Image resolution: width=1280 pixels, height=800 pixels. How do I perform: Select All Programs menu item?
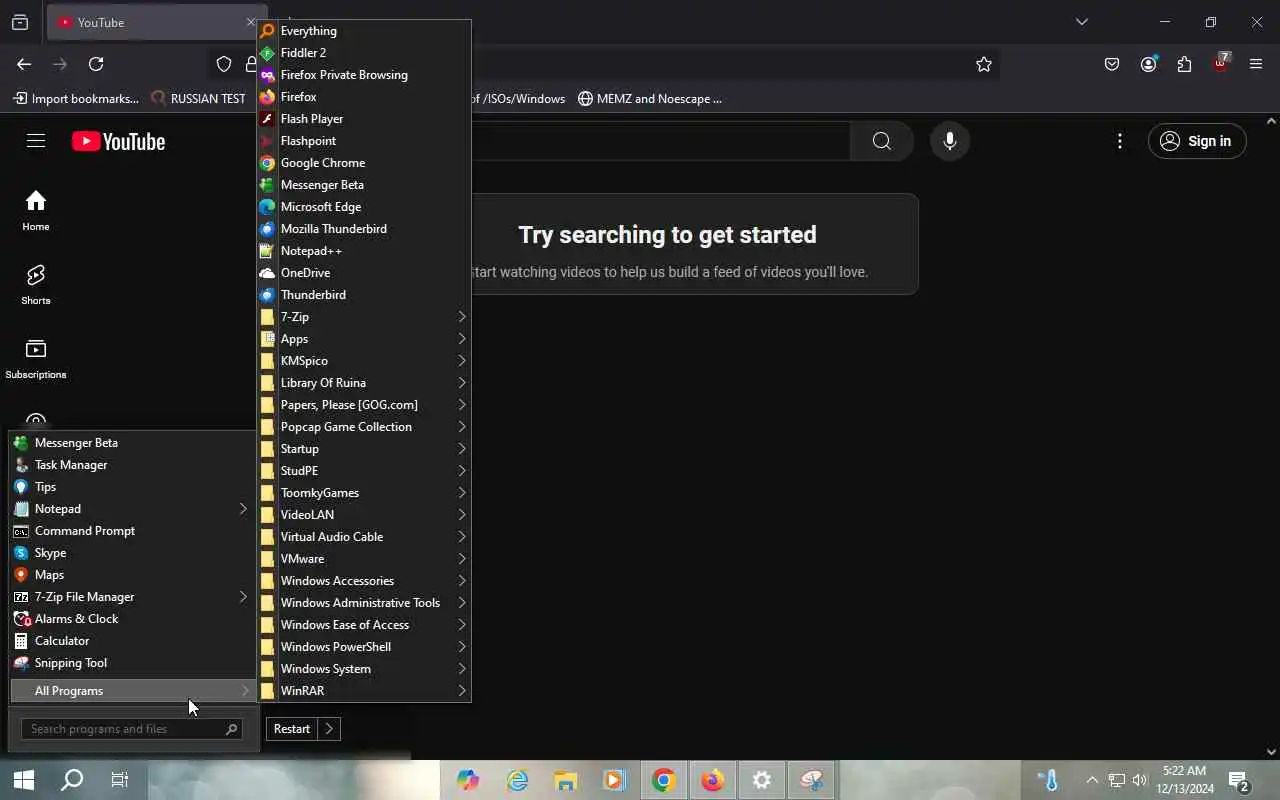point(133,691)
